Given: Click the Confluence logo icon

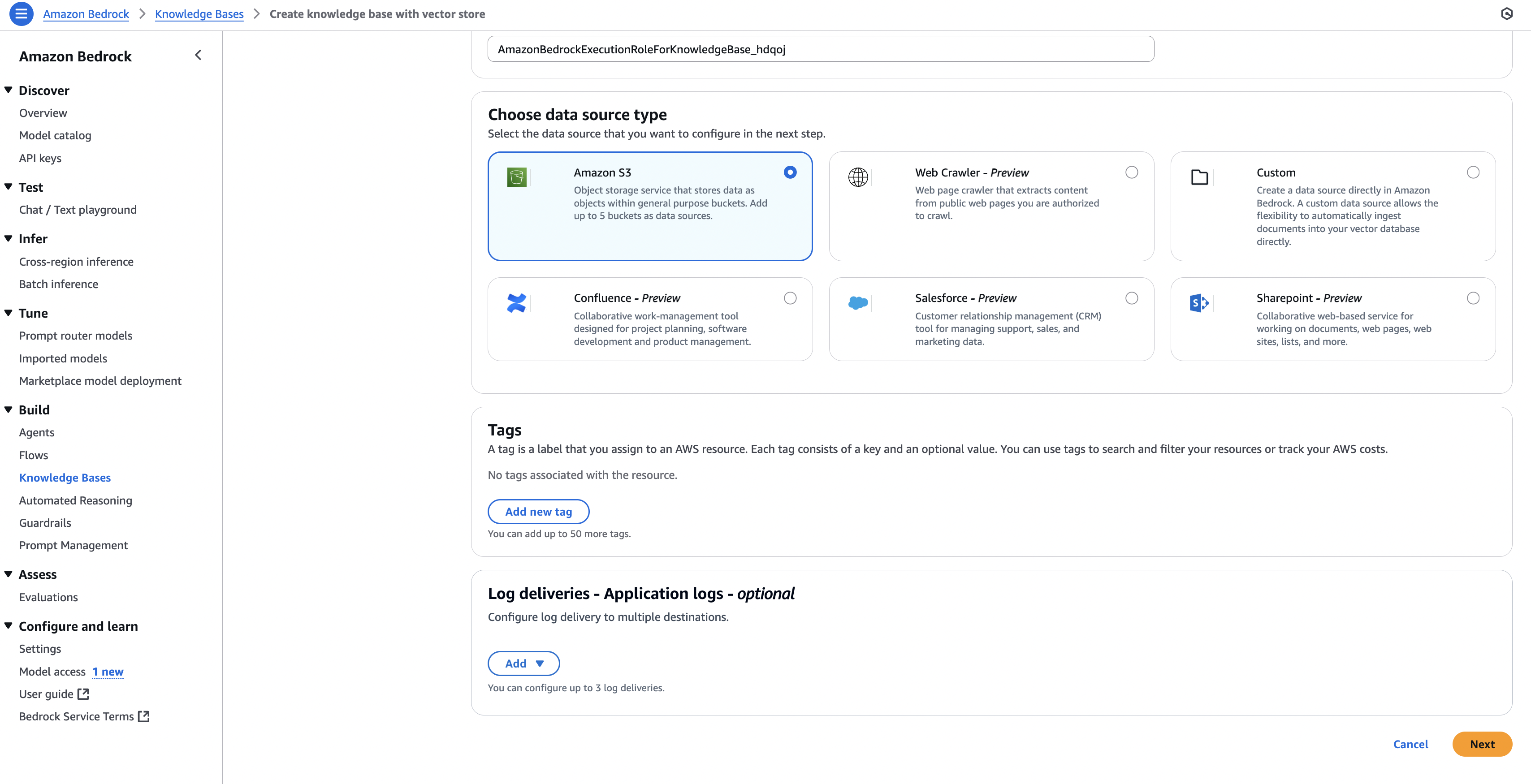Looking at the screenshot, I should pyautogui.click(x=516, y=302).
